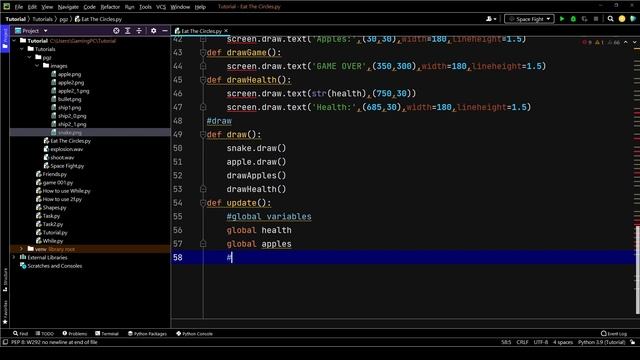Click the user account icon in toolbar

491,19
